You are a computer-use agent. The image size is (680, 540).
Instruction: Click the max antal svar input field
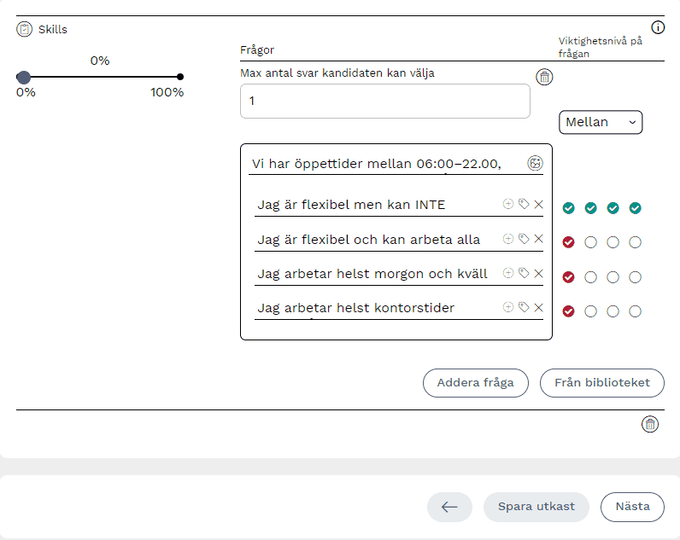click(x=385, y=101)
